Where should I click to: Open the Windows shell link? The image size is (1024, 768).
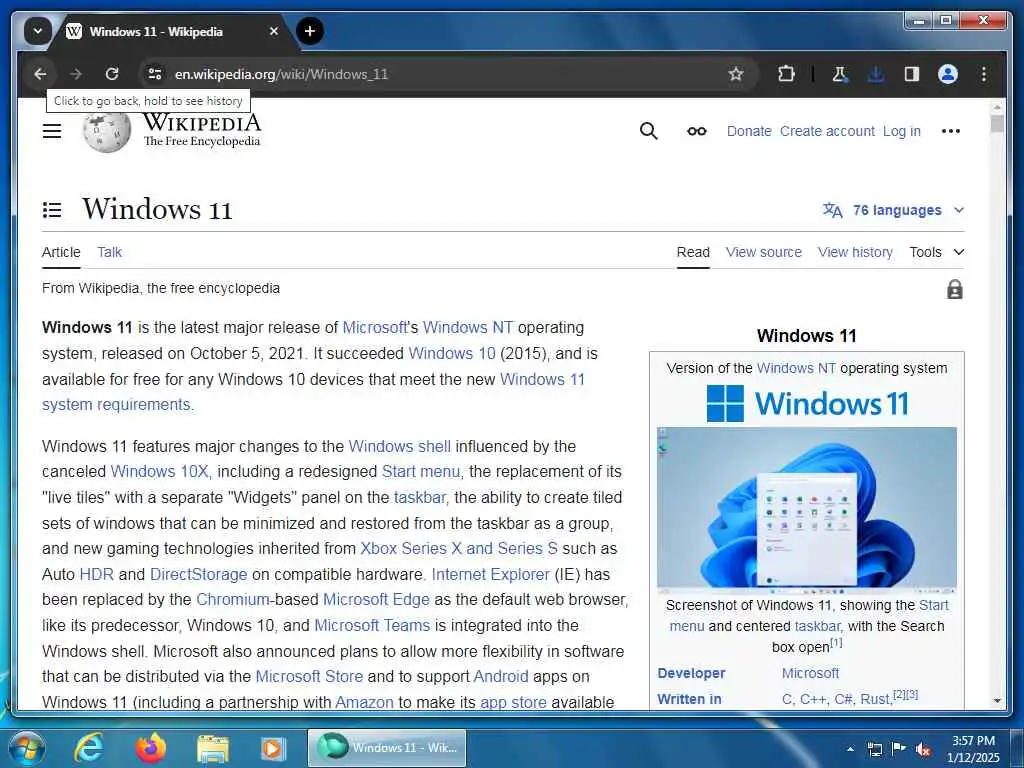[x=400, y=446]
